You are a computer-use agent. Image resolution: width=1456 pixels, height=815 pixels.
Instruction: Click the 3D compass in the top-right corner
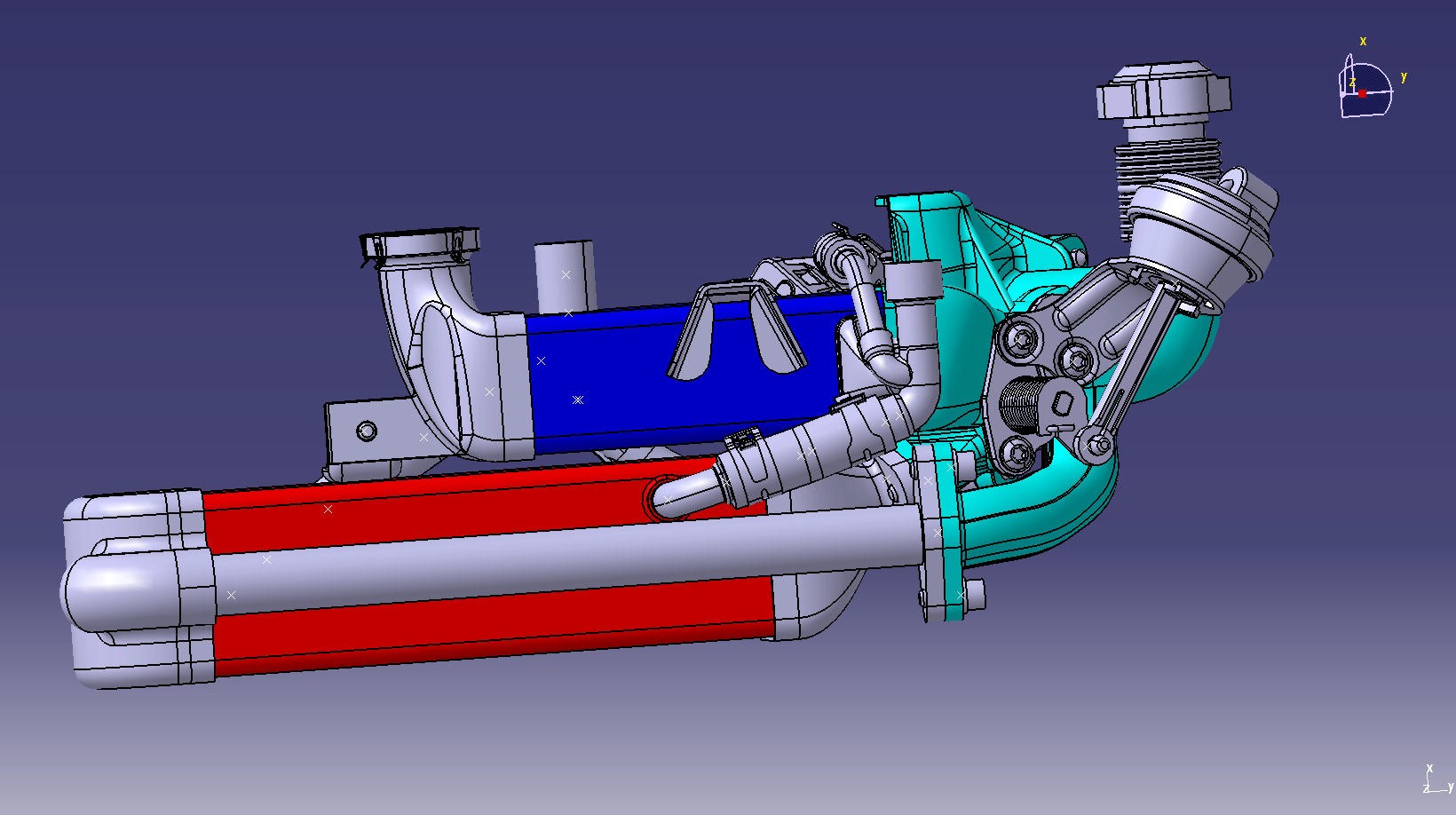(1364, 91)
